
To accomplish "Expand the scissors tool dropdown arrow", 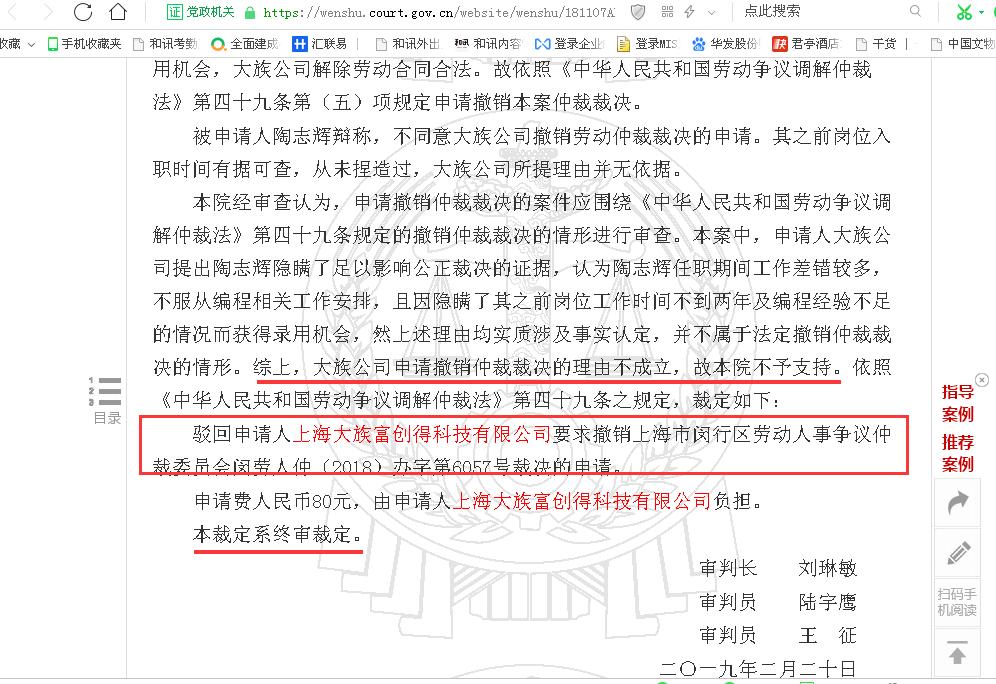I will (981, 12).
